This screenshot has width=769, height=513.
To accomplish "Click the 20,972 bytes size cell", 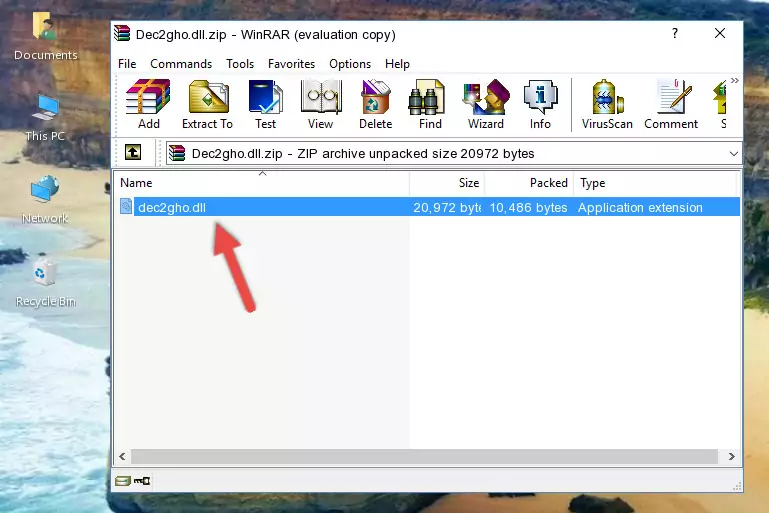I will 447,207.
